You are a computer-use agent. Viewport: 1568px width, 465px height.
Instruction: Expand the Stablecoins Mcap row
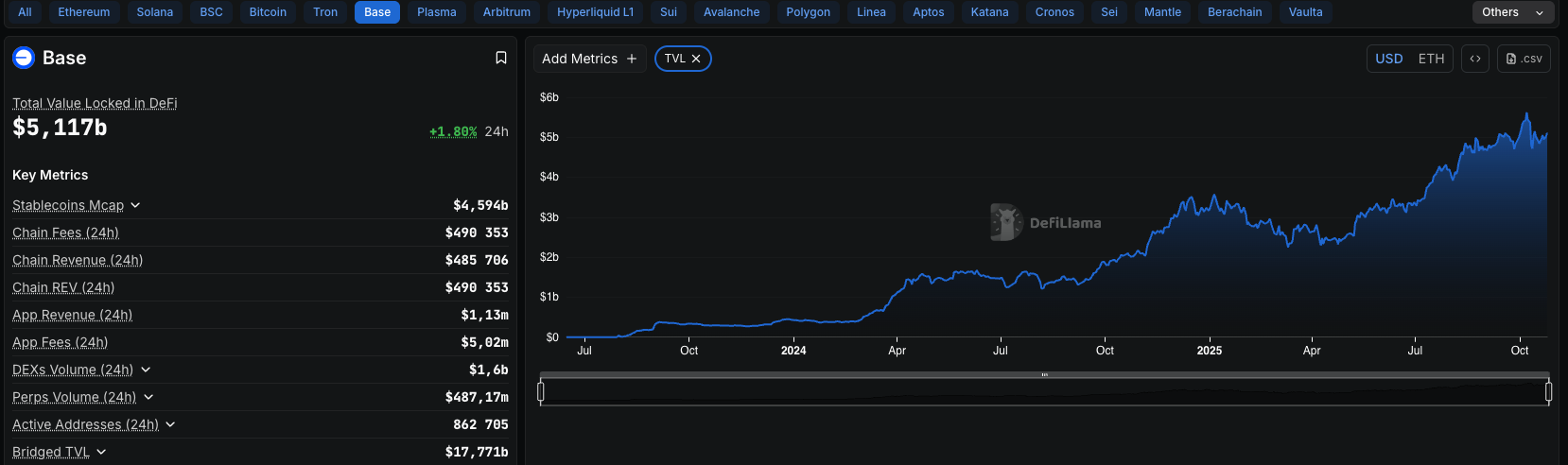click(135, 205)
